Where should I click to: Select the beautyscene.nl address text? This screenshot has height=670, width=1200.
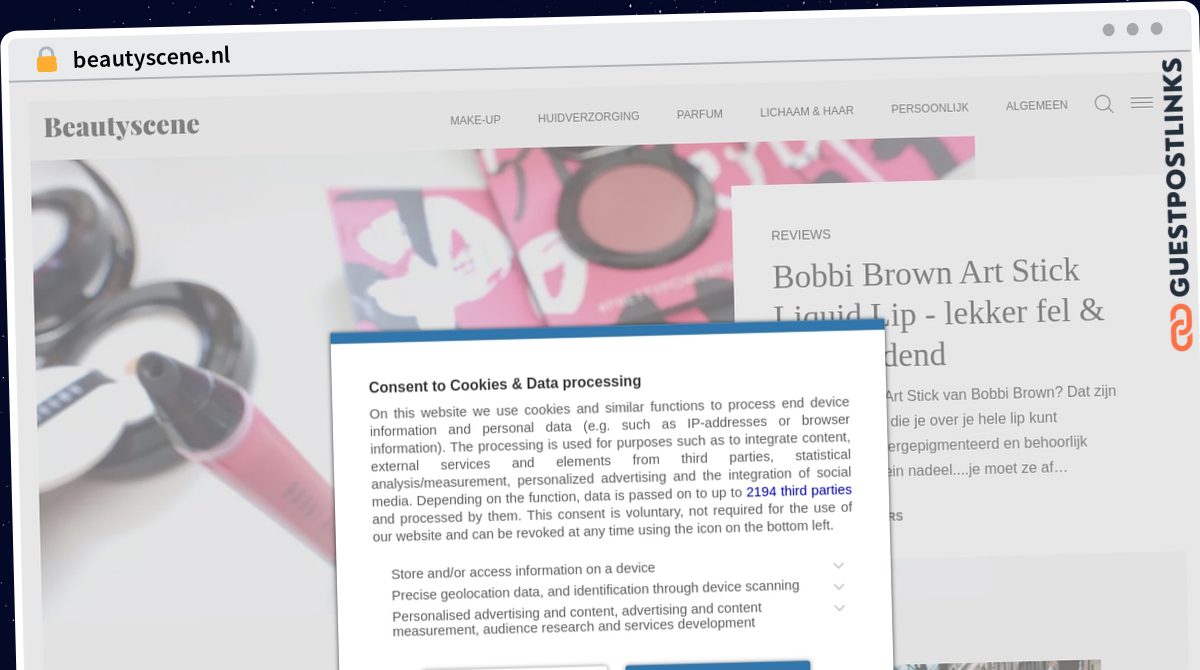pyautogui.click(x=151, y=57)
